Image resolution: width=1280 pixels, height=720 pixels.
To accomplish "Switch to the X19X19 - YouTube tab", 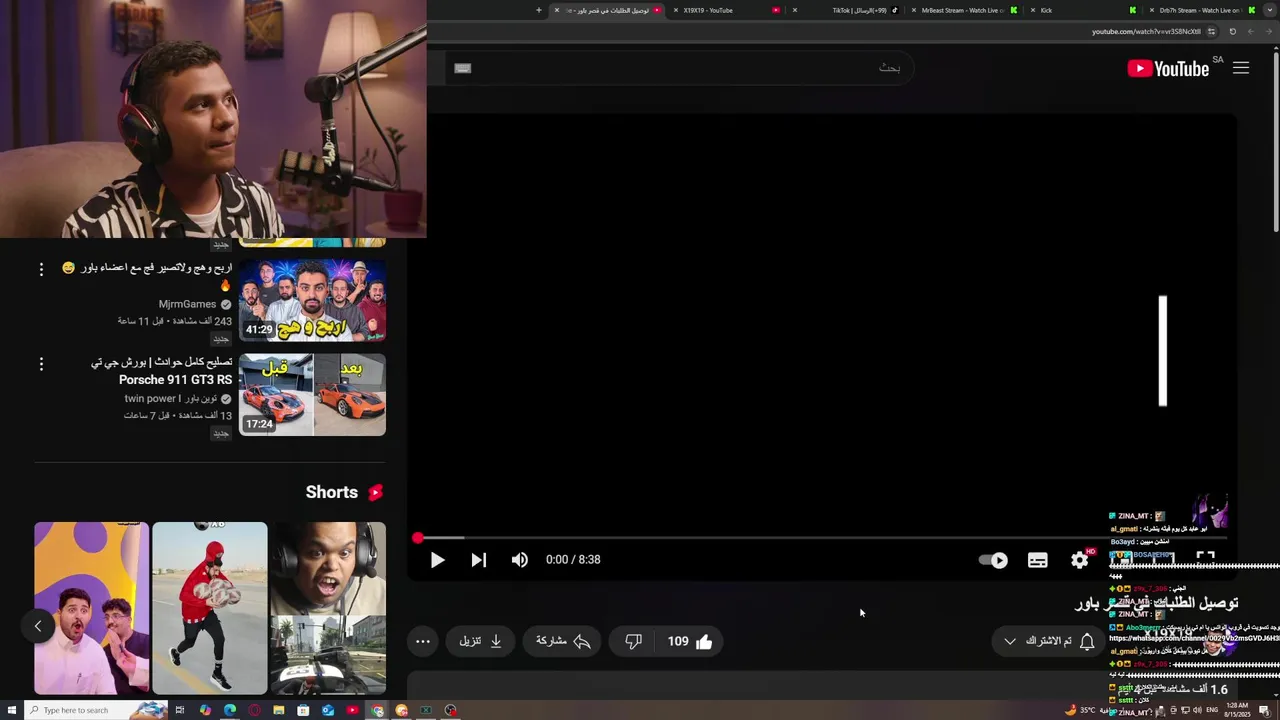I will point(725,10).
